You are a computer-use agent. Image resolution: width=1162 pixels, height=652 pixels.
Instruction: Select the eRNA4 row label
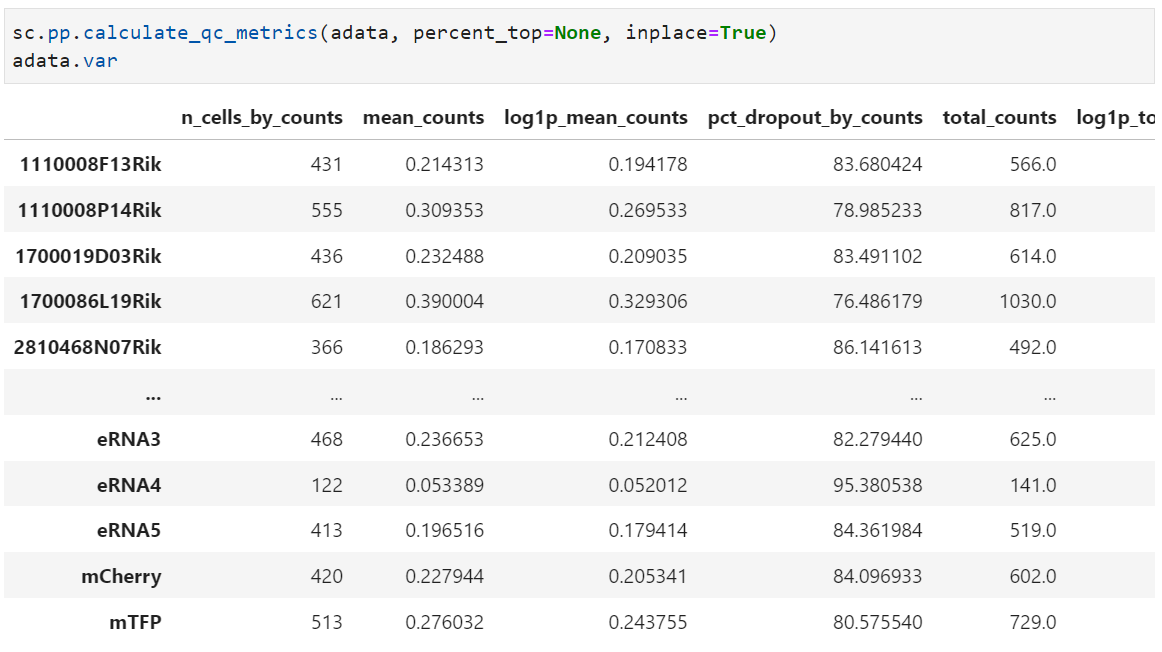(129, 484)
